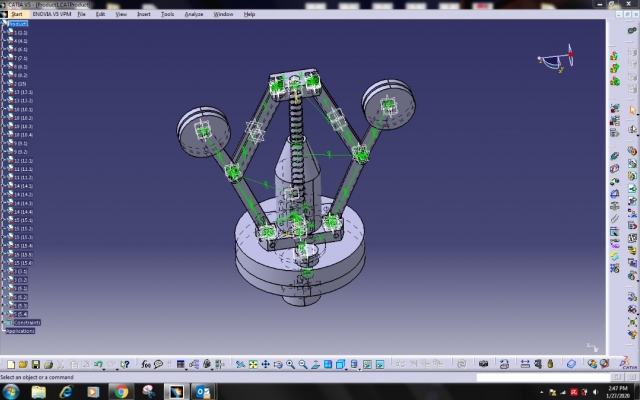Open the ENOVIA V5 VPM menu
The height and width of the screenshot is (400, 640).
tap(52, 14)
